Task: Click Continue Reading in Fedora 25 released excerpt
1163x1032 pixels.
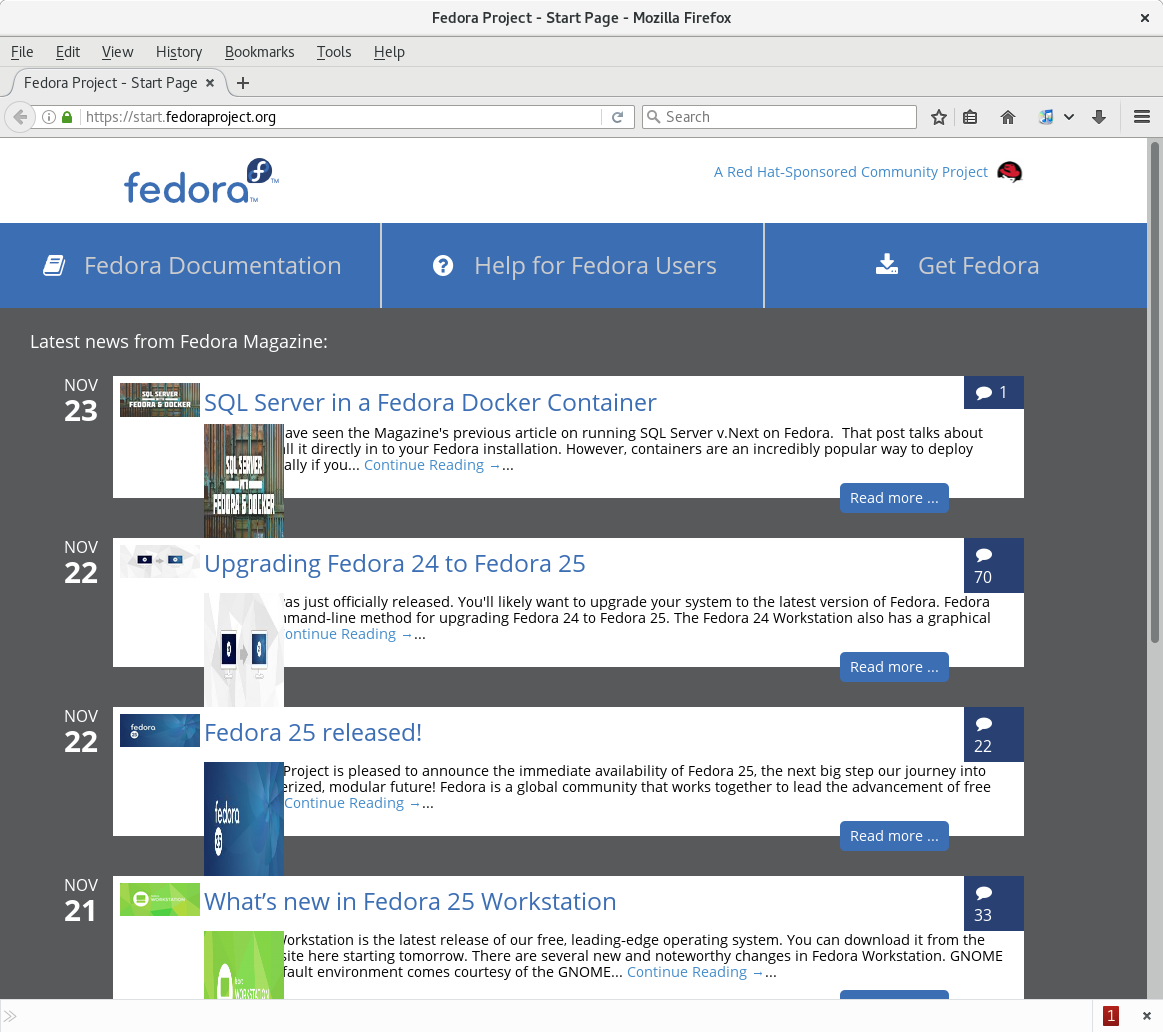Action: tap(352, 803)
